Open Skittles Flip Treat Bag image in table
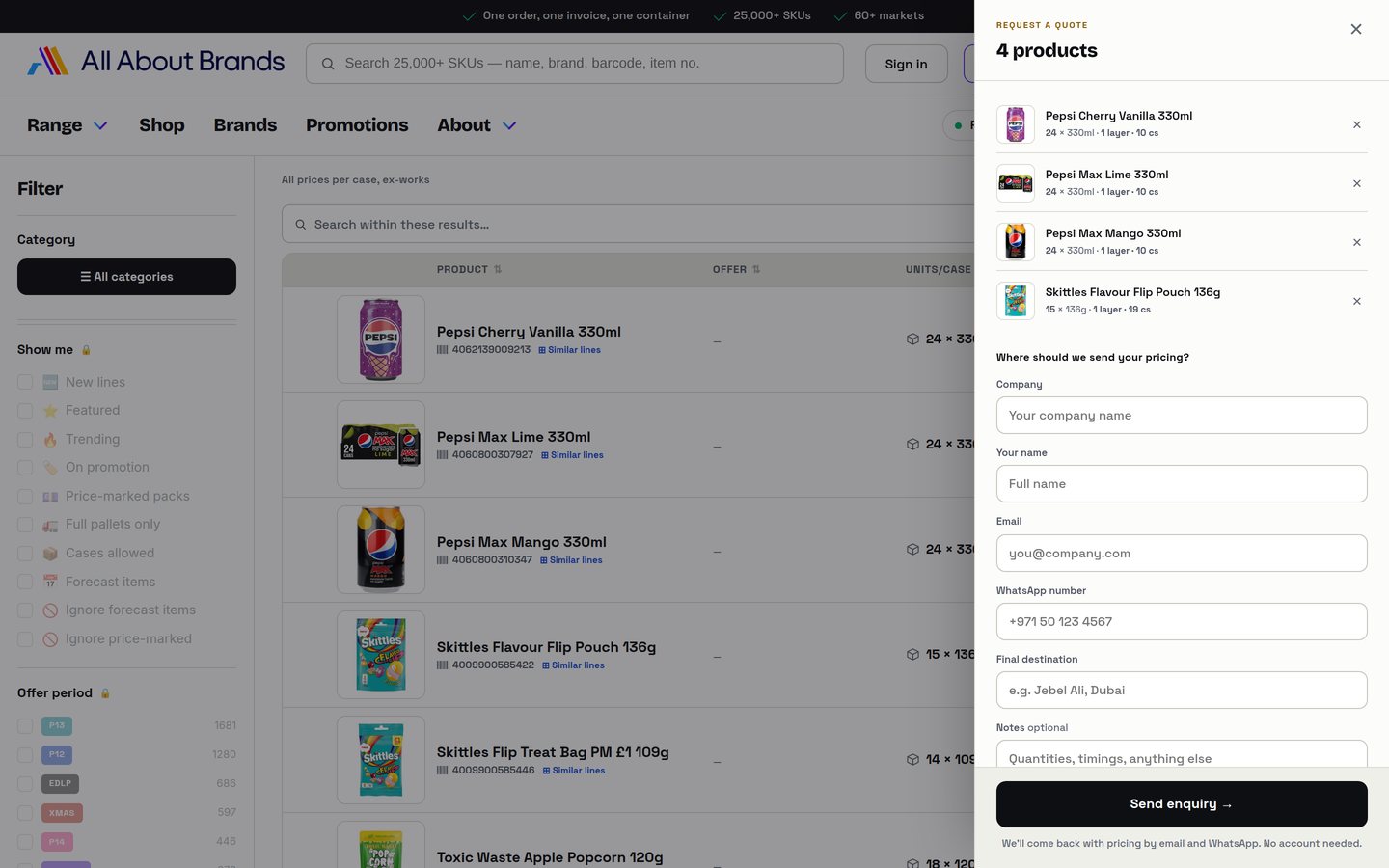1389x868 pixels. pos(381,760)
